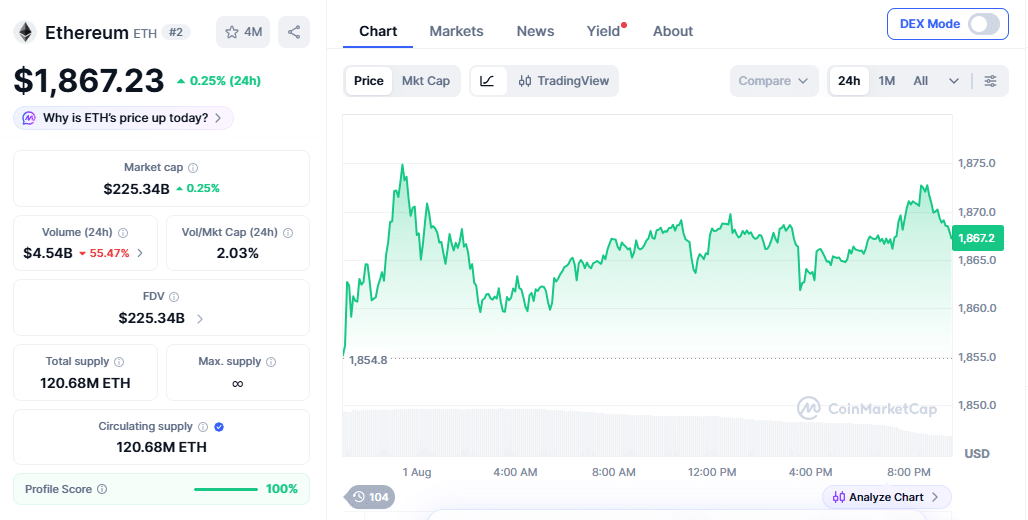This screenshot has height=520, width=1028.
Task: Toggle DEX Mode switch
Action: click(984, 24)
